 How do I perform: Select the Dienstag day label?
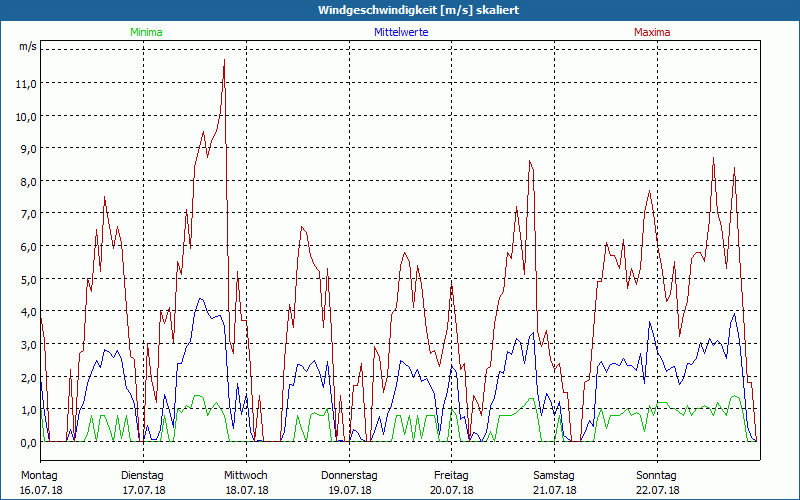[142, 475]
